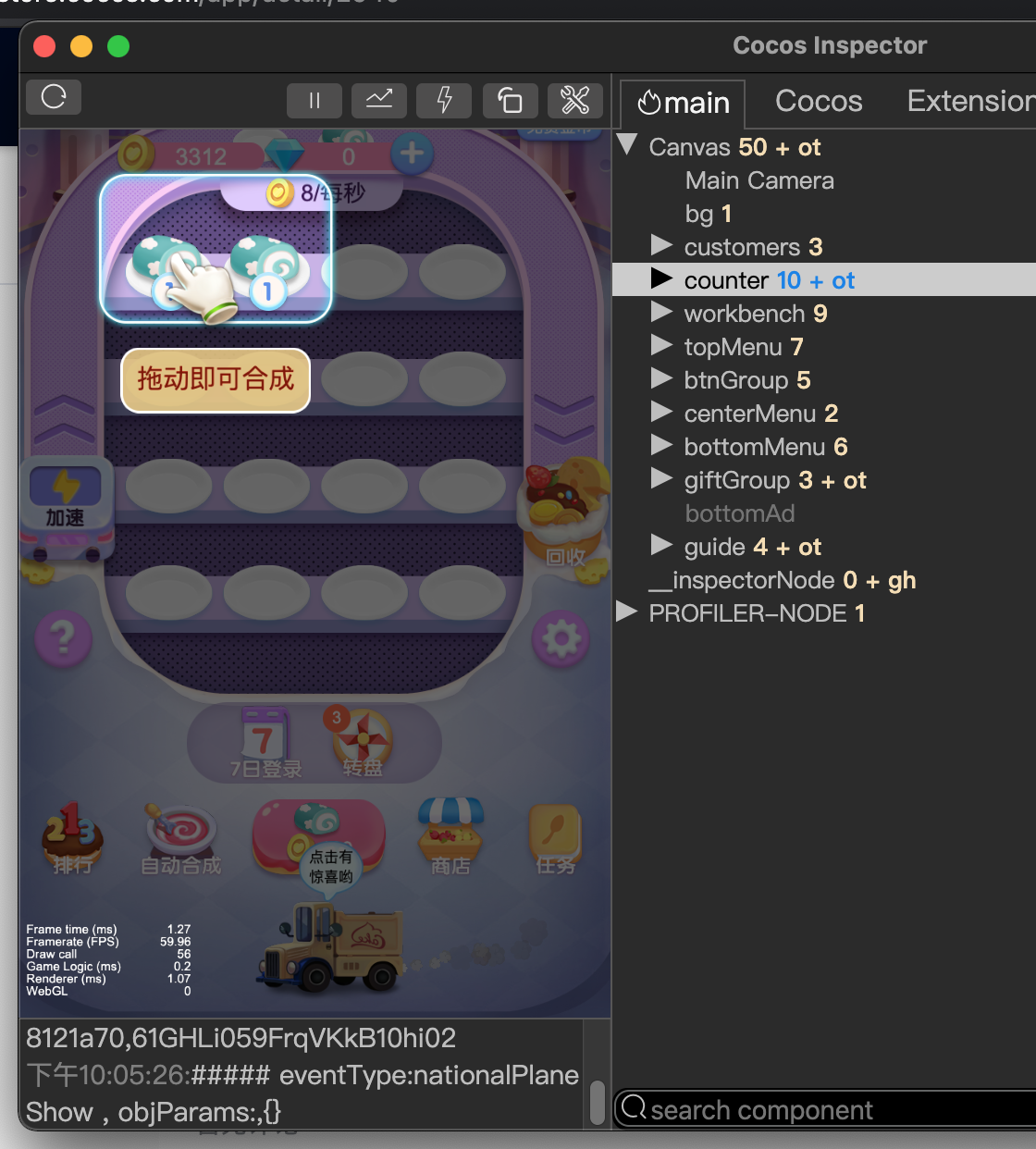Click the lightning profiler icon
Image resolution: width=1036 pixels, height=1149 pixels.
point(443,101)
